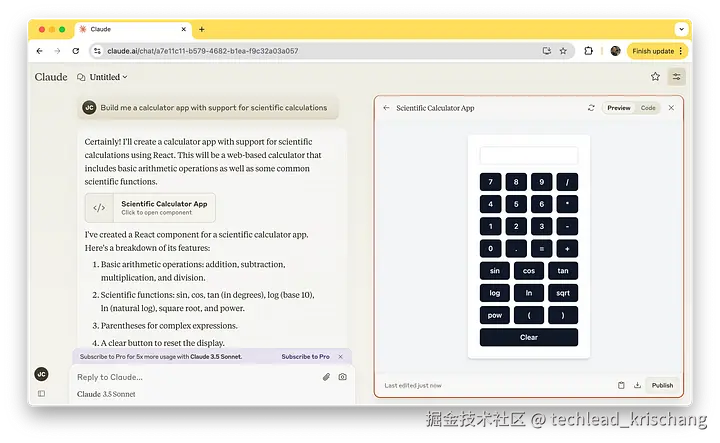The width and height of the screenshot is (720, 443).
Task: Copy artifact with the clipboard icon
Action: tap(621, 385)
